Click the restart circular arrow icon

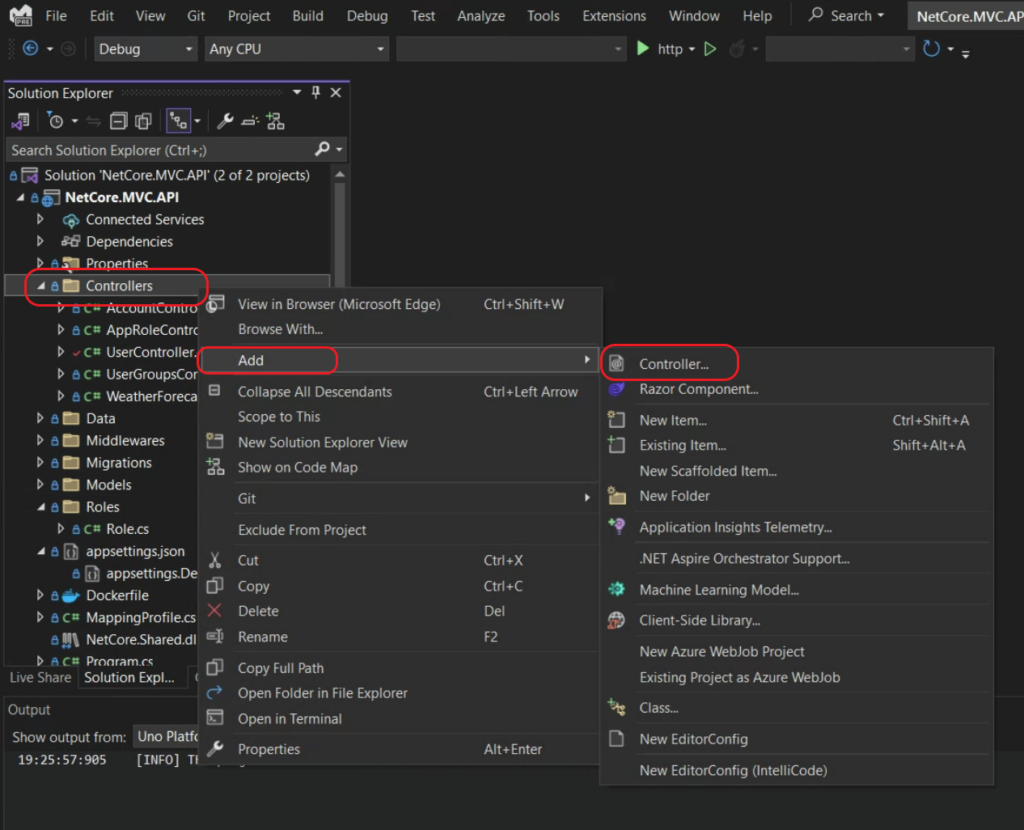(x=931, y=49)
